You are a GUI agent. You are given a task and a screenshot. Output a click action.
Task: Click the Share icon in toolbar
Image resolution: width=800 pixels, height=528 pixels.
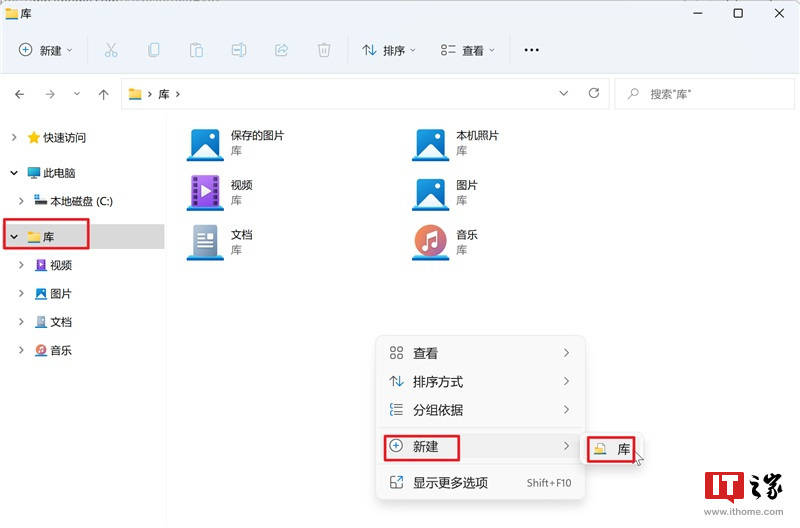281,50
